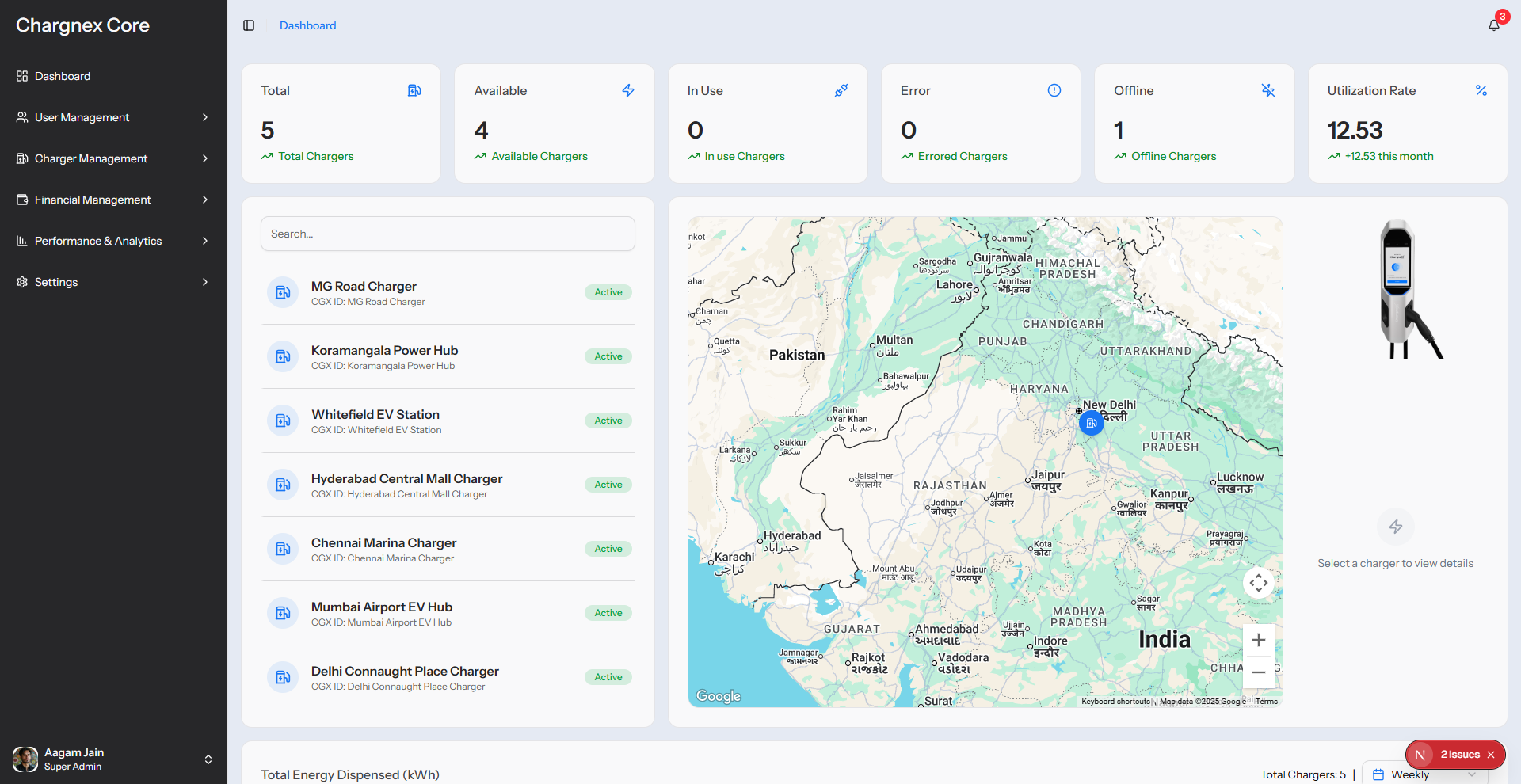Click the Utilization Rate percent icon
This screenshot has height=784, width=1521.
[x=1481, y=90]
